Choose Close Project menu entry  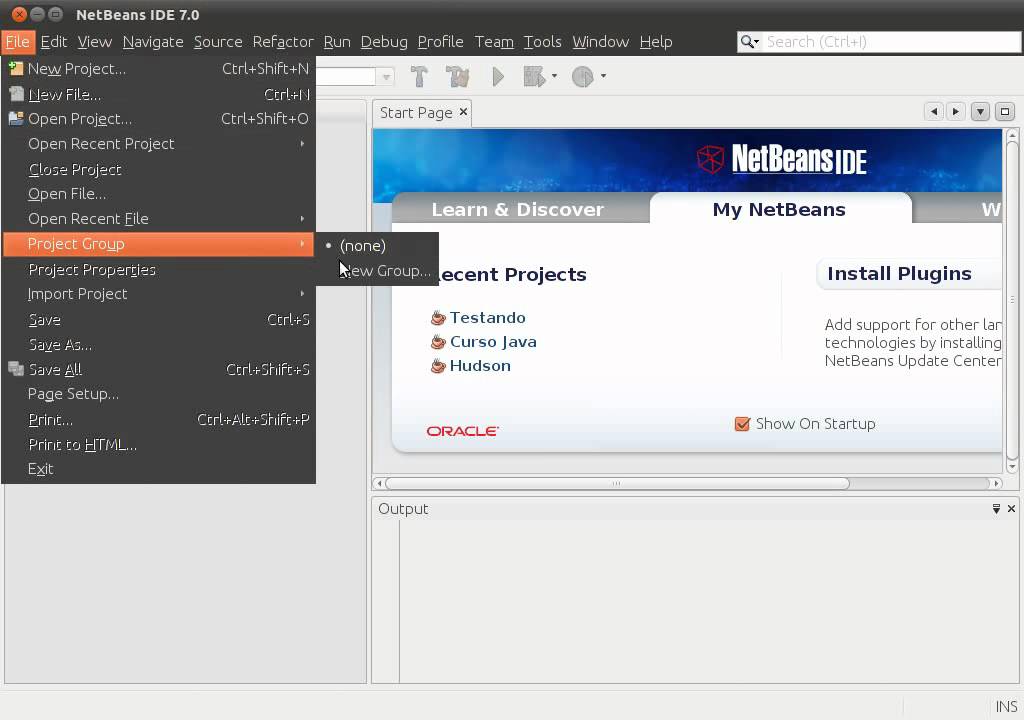point(159,169)
